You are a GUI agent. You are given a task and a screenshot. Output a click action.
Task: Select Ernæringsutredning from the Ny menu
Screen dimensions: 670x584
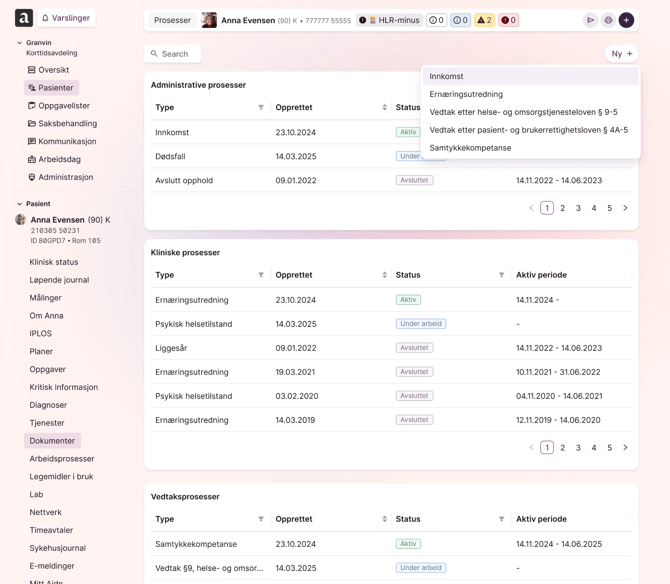coord(466,94)
